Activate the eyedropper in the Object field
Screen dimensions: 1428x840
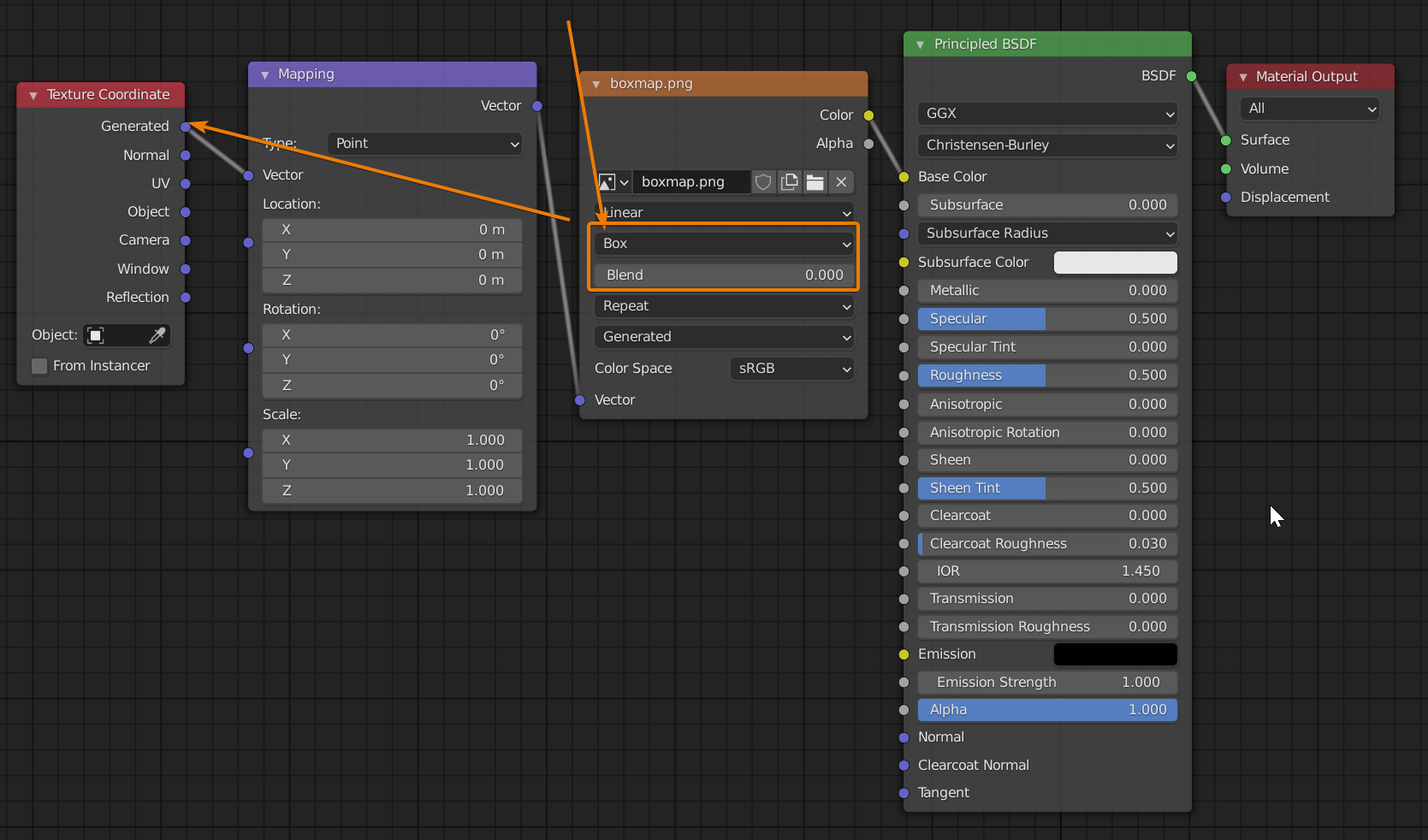157,335
